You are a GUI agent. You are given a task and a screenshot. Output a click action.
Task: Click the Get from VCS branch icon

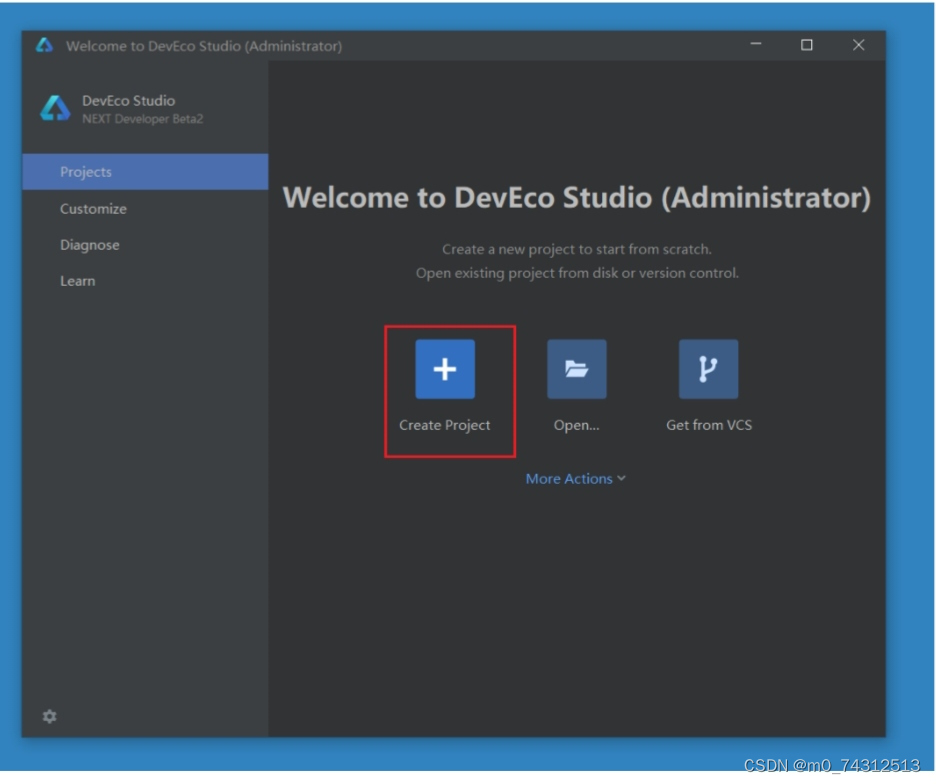coord(708,369)
